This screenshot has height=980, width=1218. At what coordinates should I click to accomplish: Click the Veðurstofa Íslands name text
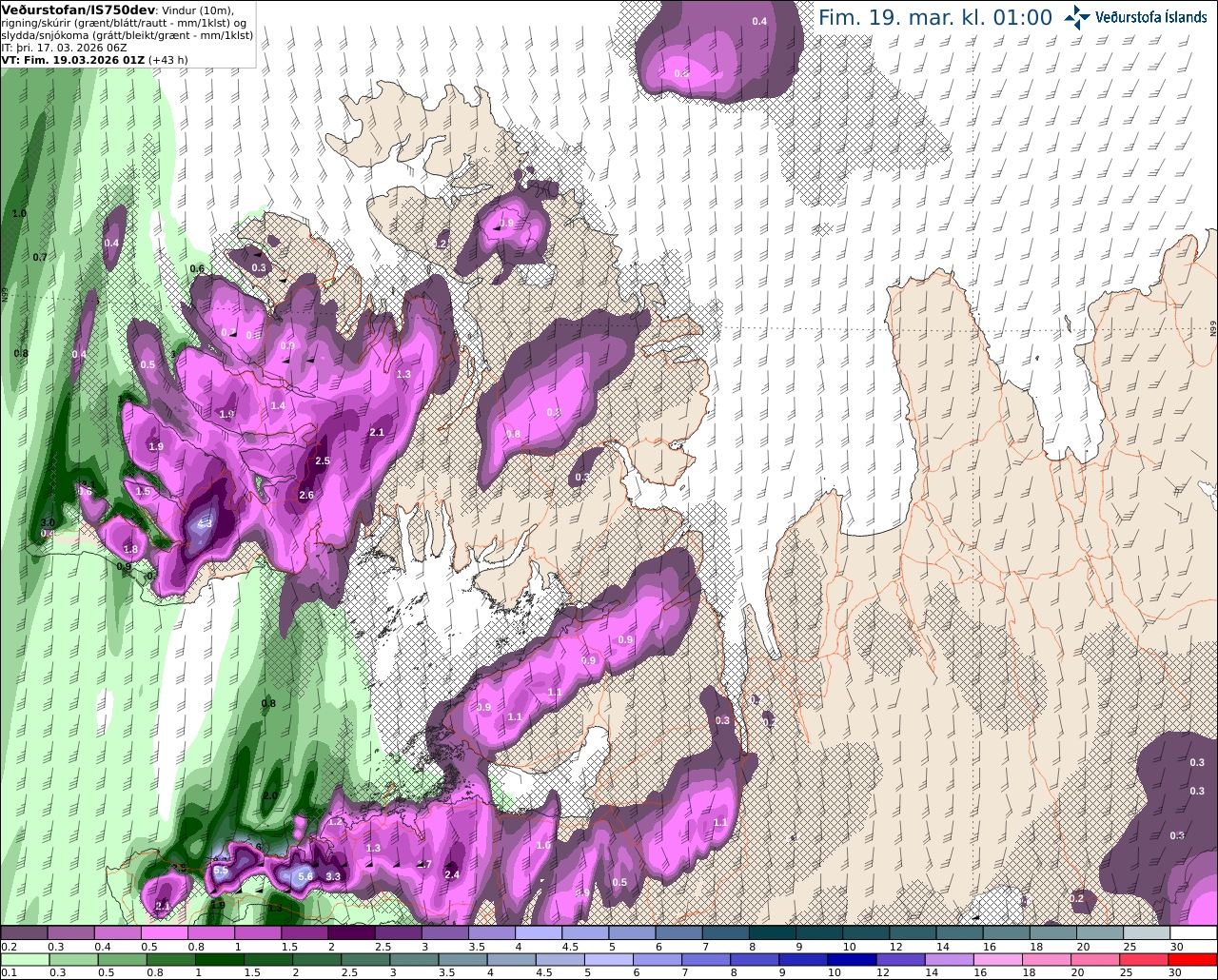tap(1151, 17)
